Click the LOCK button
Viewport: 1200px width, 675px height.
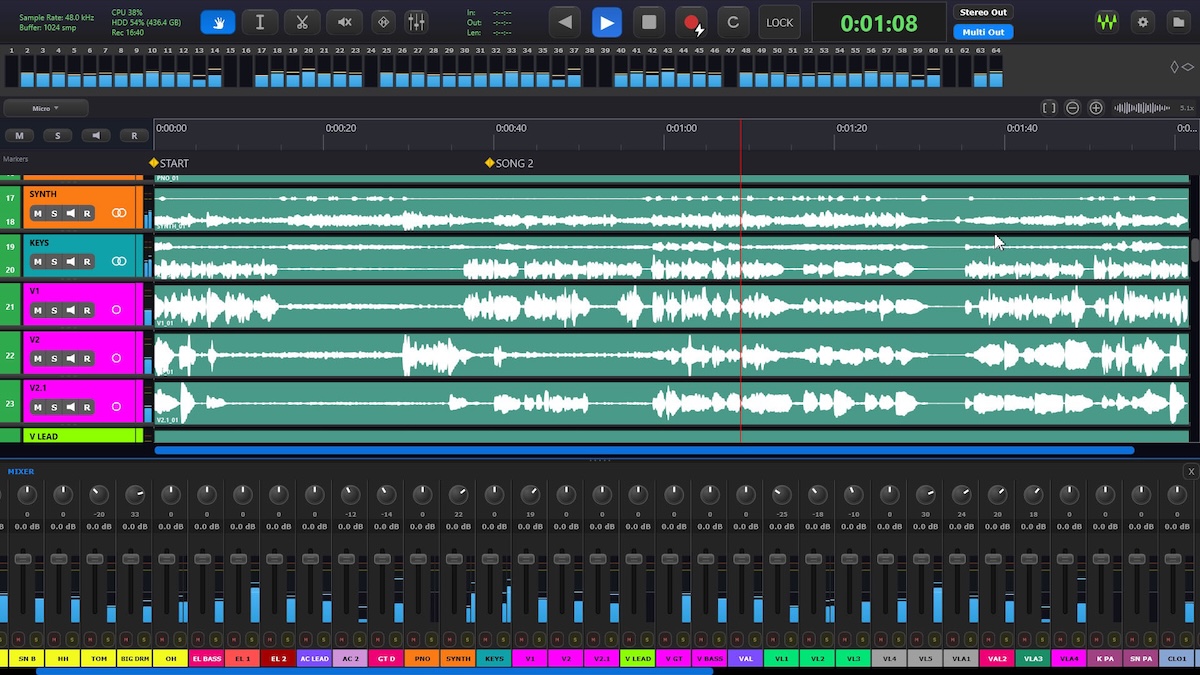779,22
